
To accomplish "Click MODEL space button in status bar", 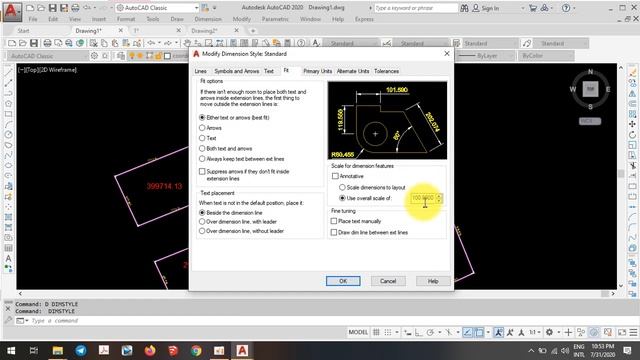I will point(358,332).
